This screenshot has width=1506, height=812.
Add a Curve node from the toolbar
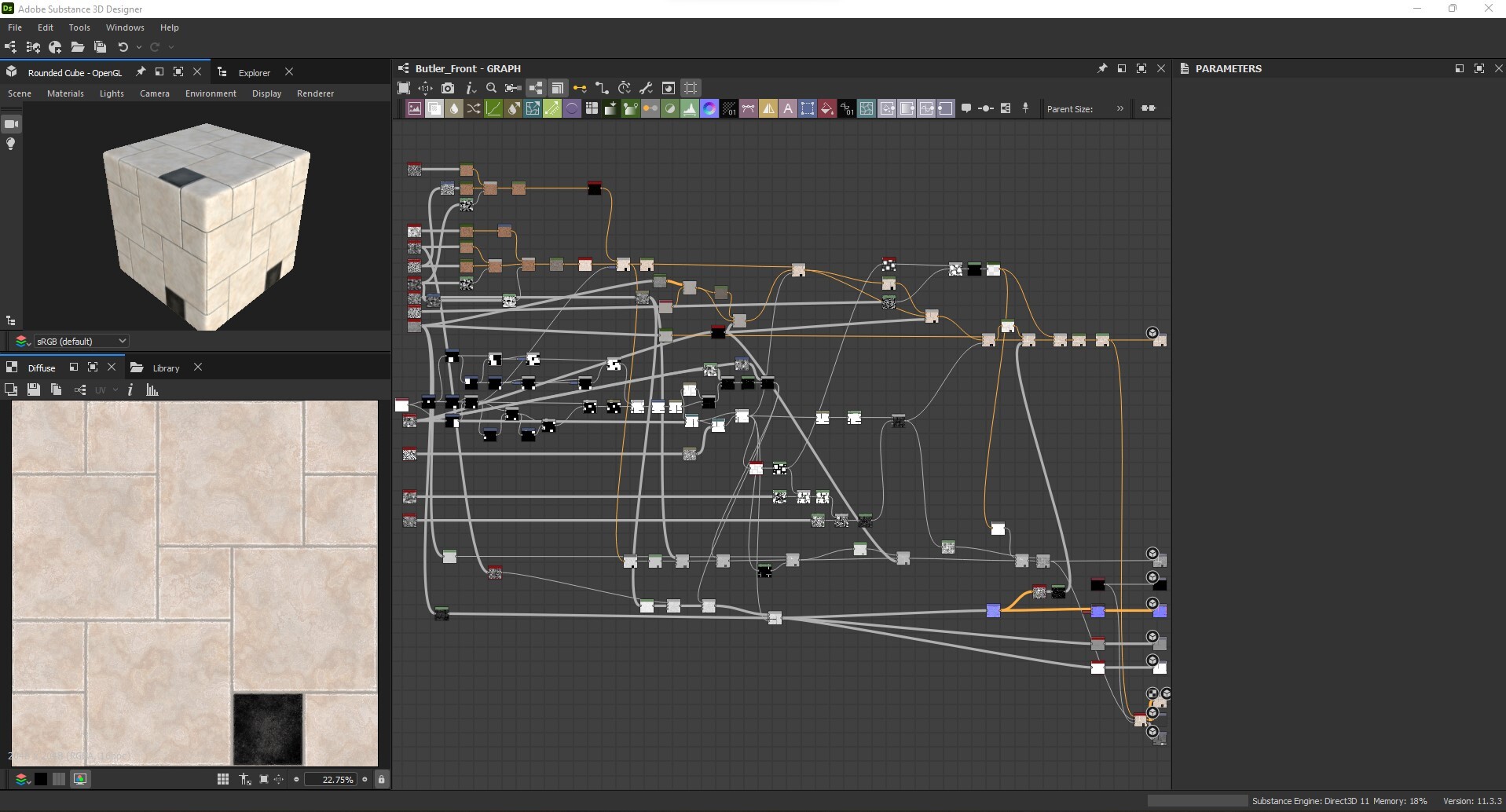493,109
